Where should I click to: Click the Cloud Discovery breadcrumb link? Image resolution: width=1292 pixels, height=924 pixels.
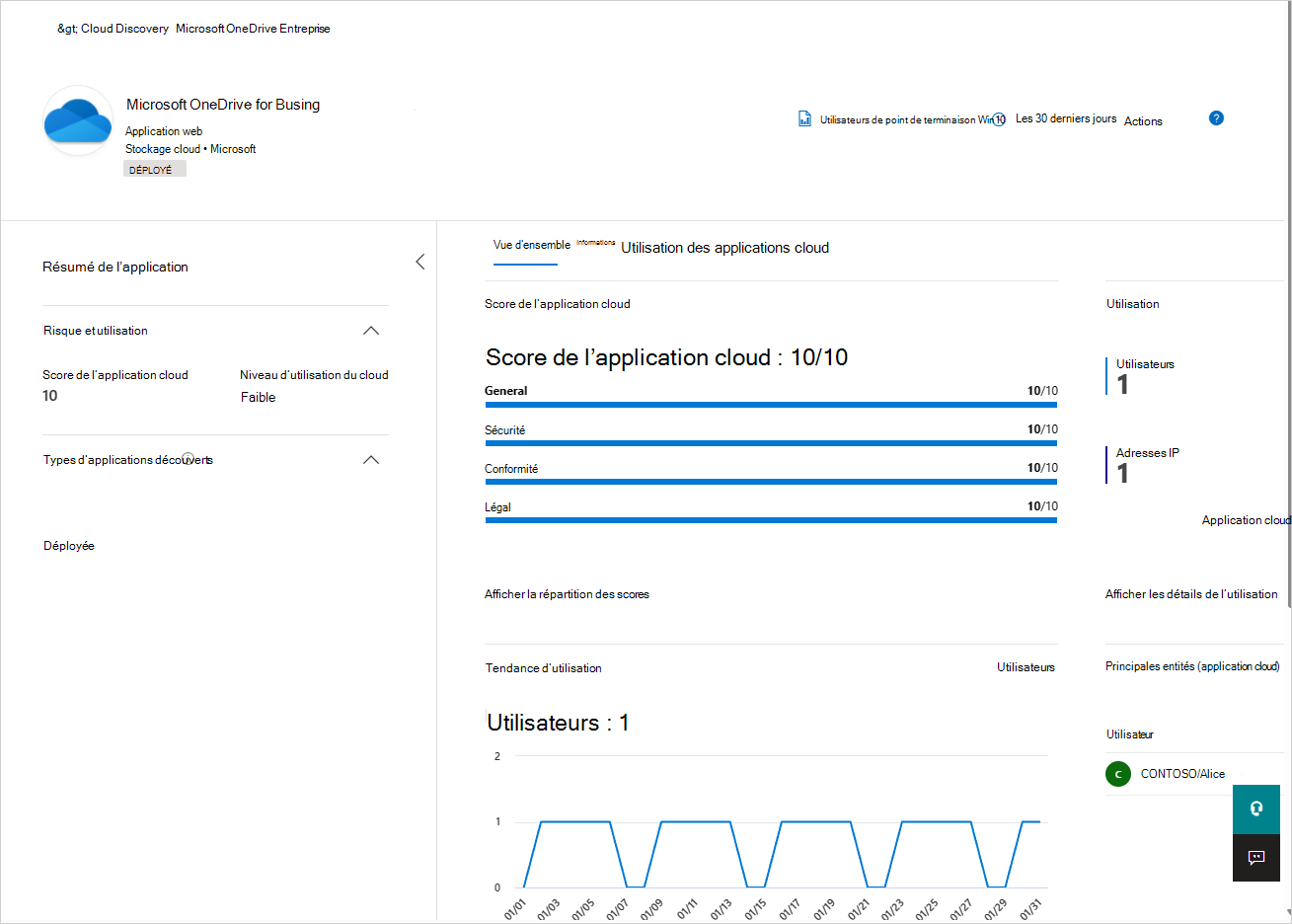point(124,29)
